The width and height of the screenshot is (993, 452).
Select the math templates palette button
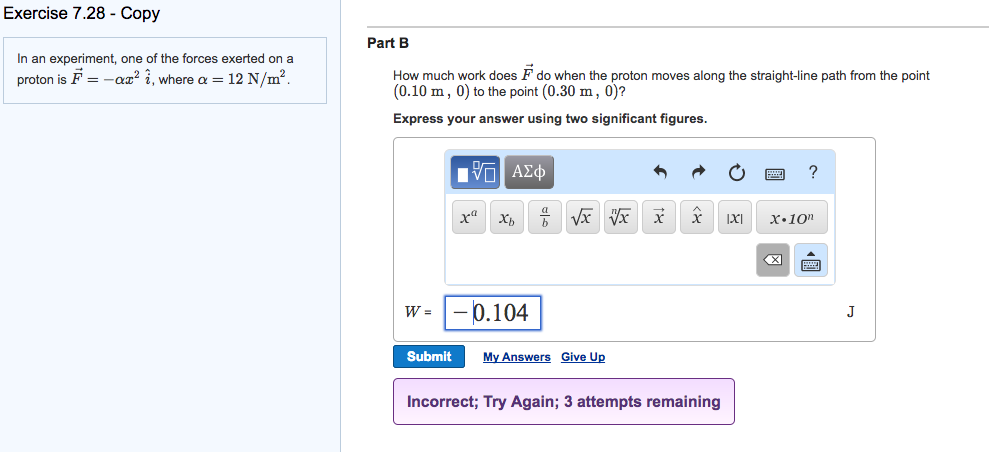475,172
